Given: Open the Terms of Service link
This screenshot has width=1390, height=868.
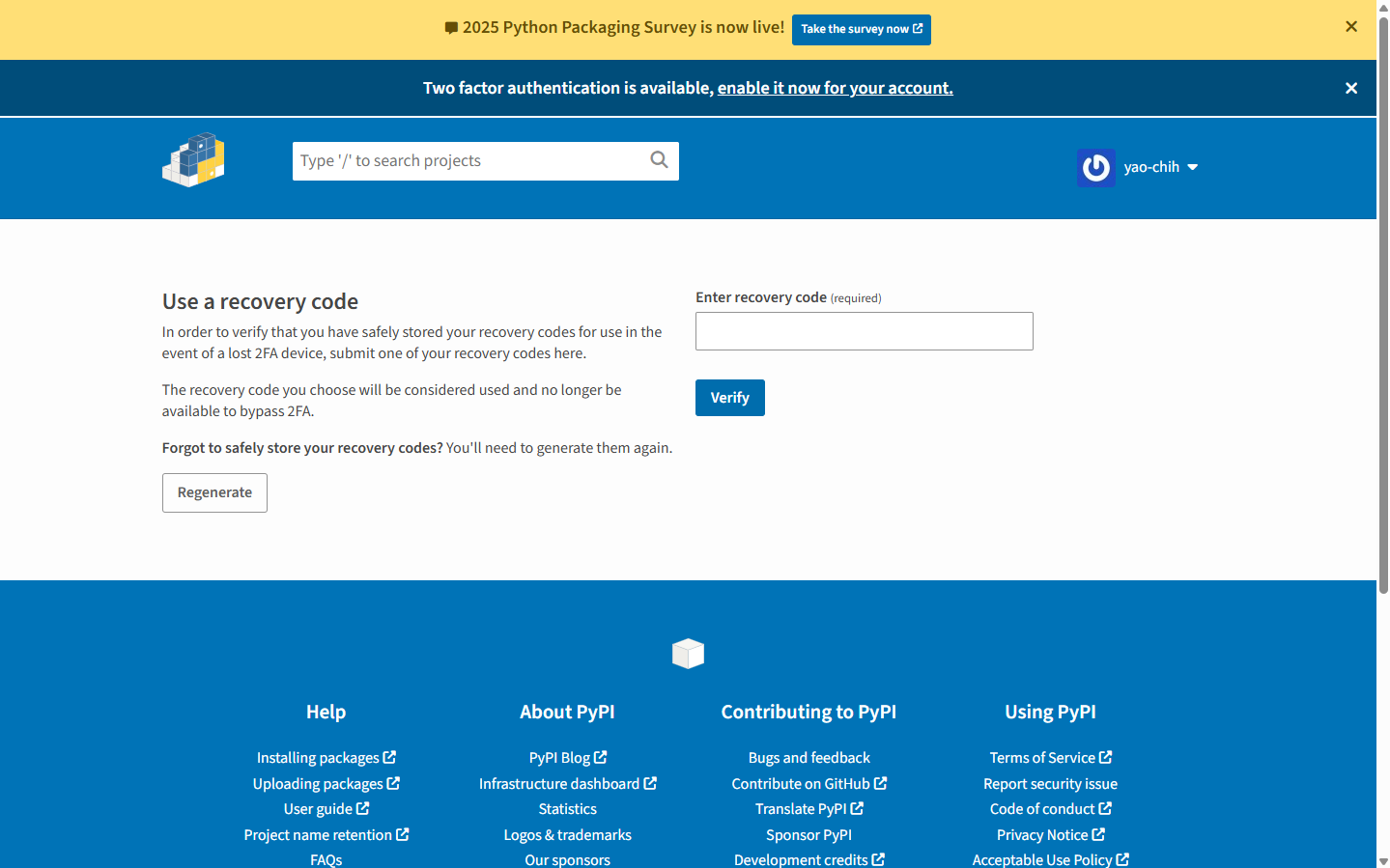Looking at the screenshot, I should (x=1051, y=758).
